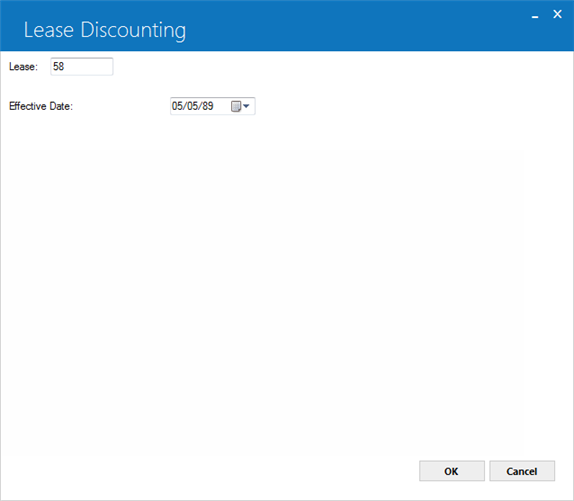The image size is (574, 501).
Task: Confirm the dialog with OK
Action: tap(452, 471)
